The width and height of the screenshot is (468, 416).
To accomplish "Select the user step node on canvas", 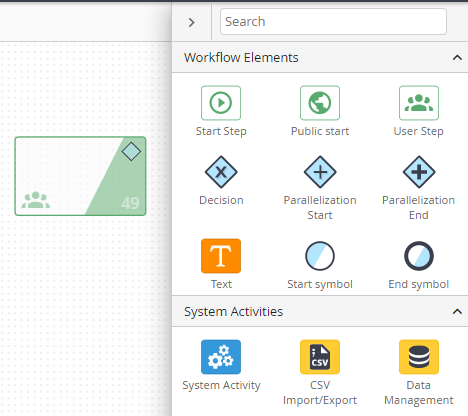I will click(x=80, y=176).
